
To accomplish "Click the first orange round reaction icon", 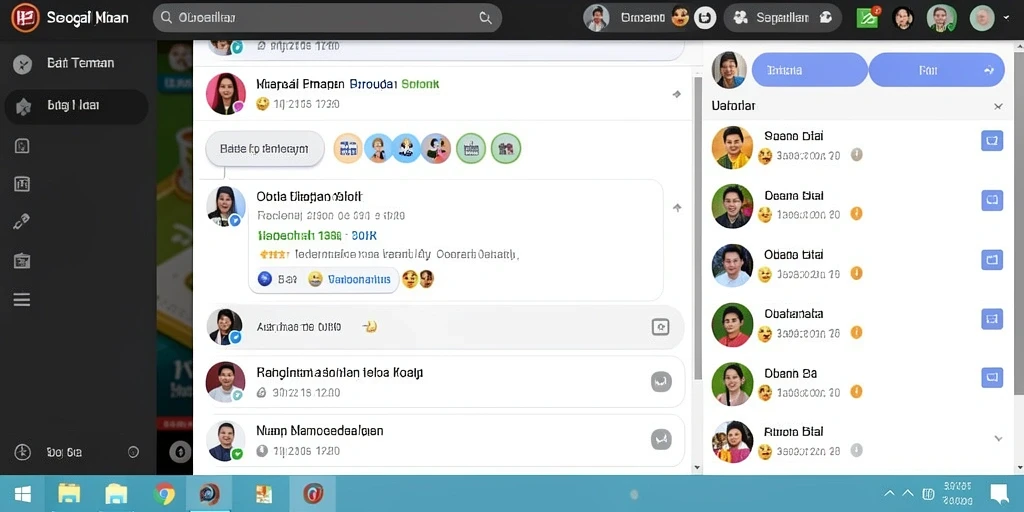I will coord(348,148).
